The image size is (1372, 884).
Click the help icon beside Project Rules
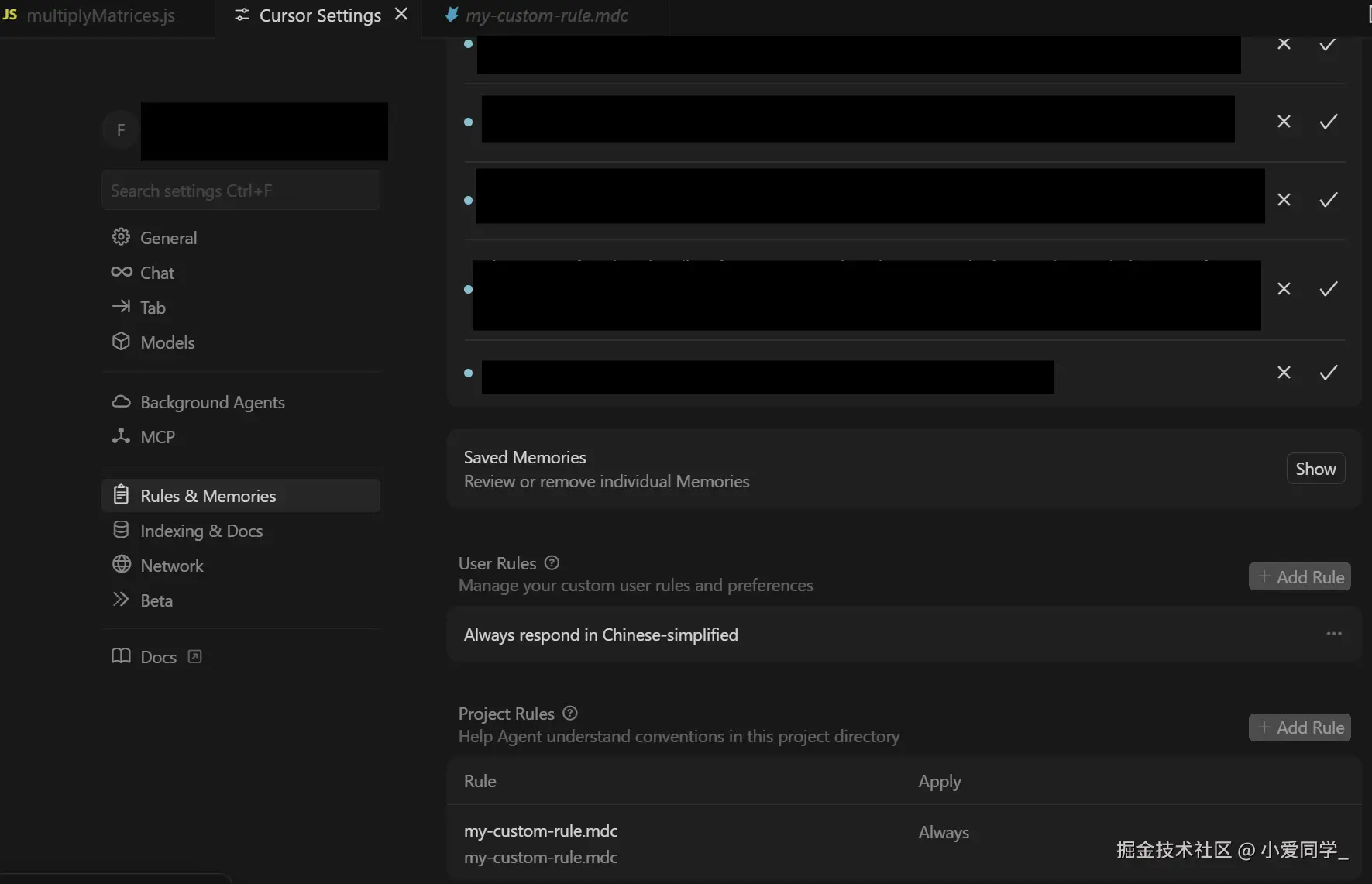(570, 714)
